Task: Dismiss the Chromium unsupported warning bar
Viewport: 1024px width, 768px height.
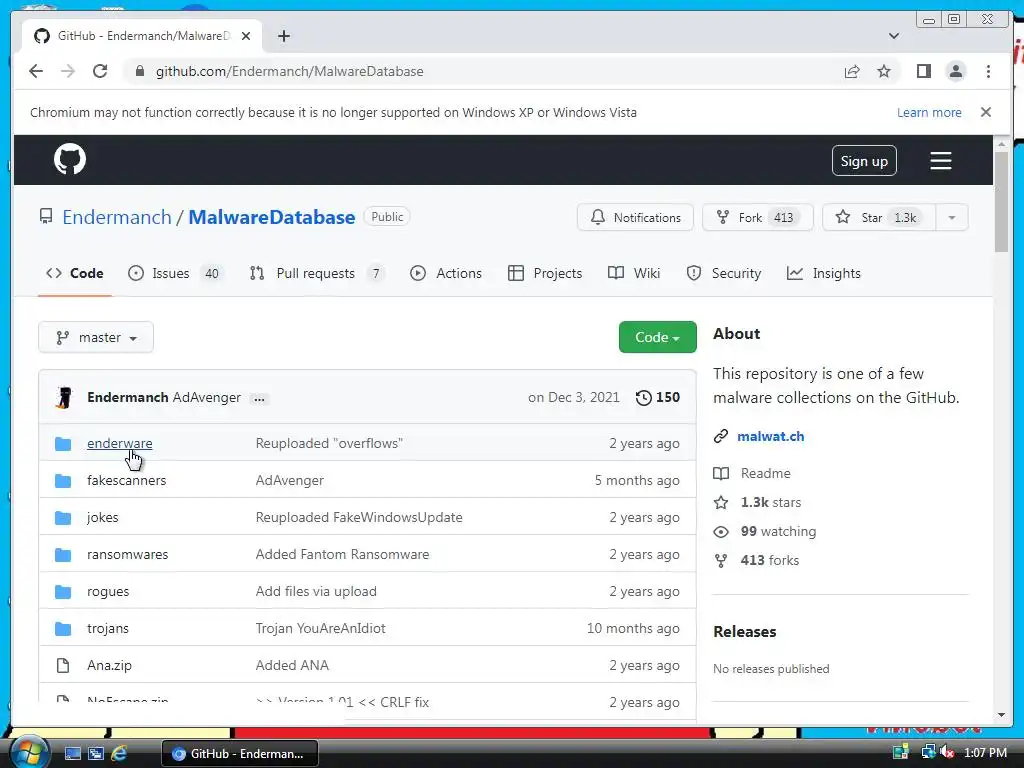Action: point(985,112)
